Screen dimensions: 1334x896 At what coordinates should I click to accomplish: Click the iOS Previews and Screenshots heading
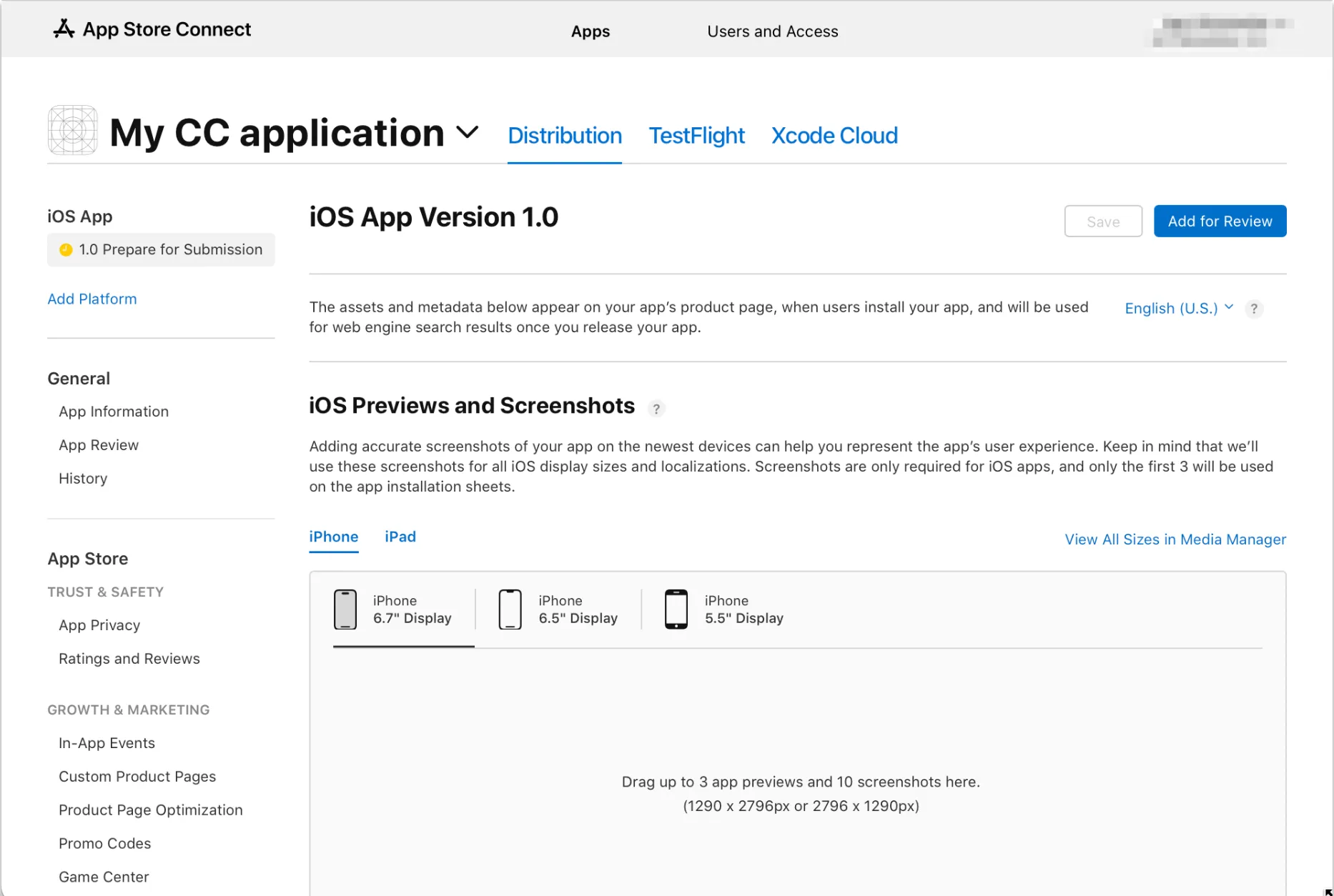472,406
